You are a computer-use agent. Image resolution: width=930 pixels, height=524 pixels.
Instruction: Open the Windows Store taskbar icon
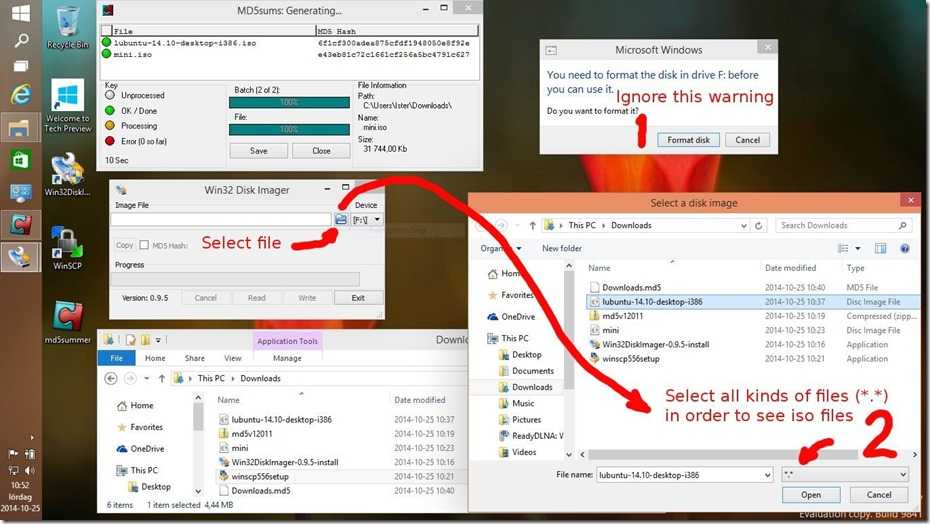(x=21, y=159)
